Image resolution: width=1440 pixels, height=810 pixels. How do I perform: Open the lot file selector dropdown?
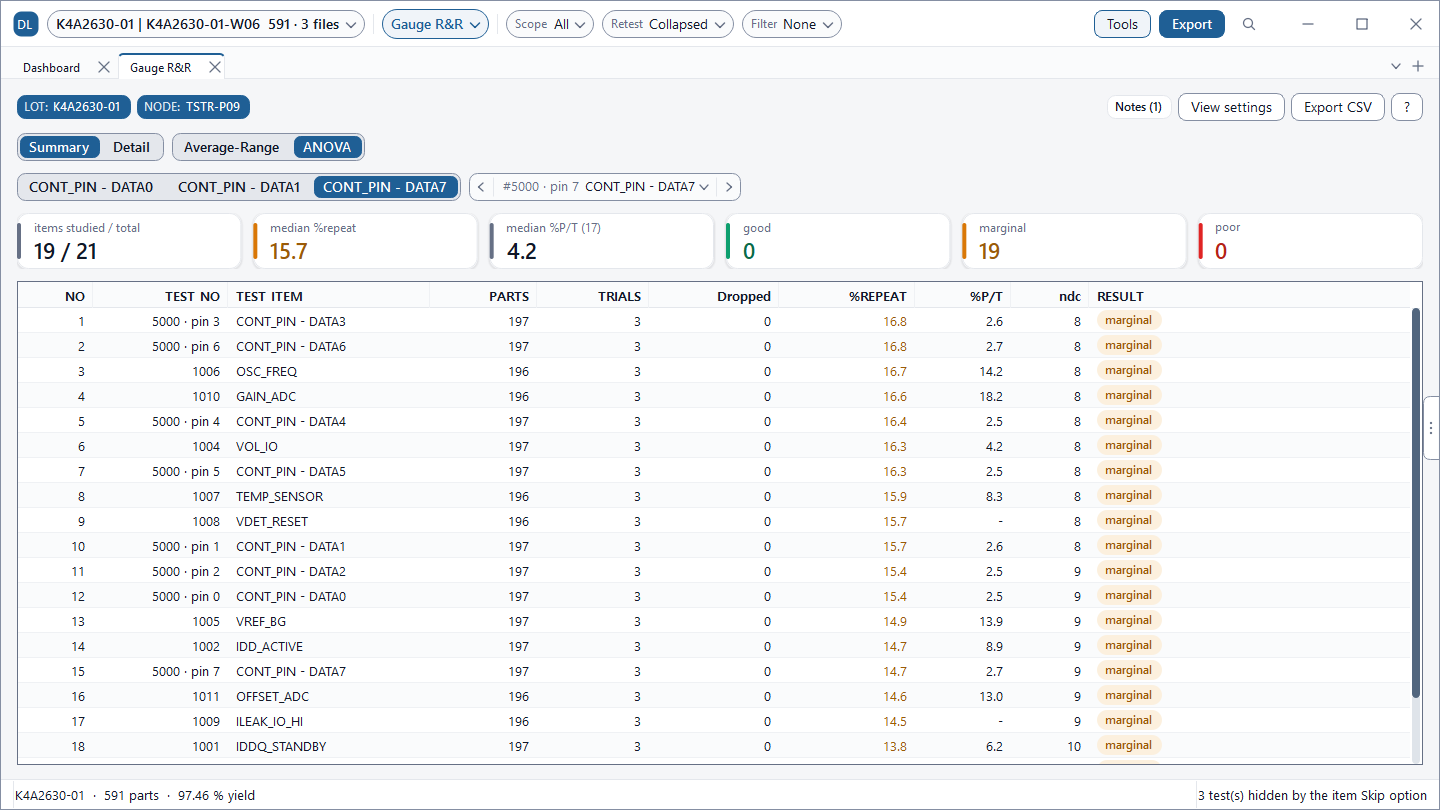point(206,24)
